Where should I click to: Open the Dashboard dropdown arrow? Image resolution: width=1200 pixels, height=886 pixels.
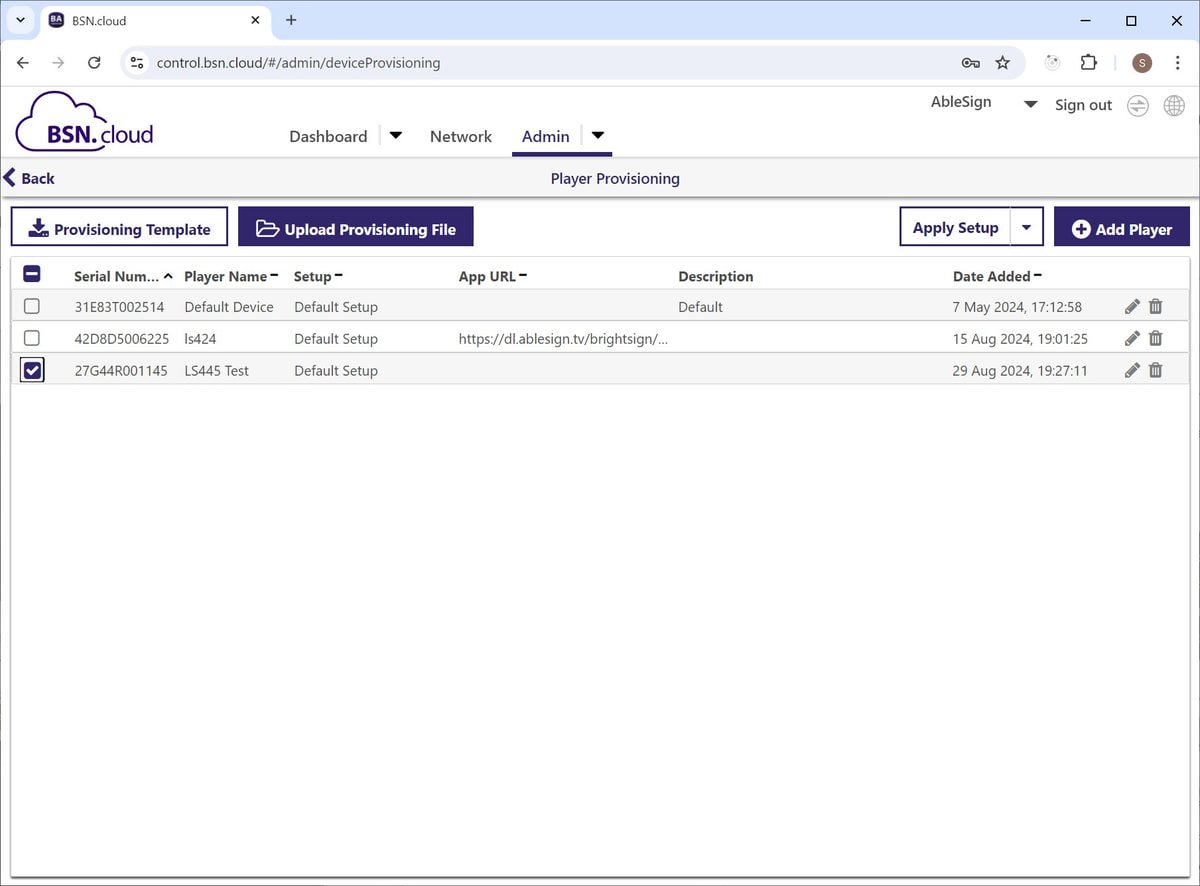(x=395, y=134)
